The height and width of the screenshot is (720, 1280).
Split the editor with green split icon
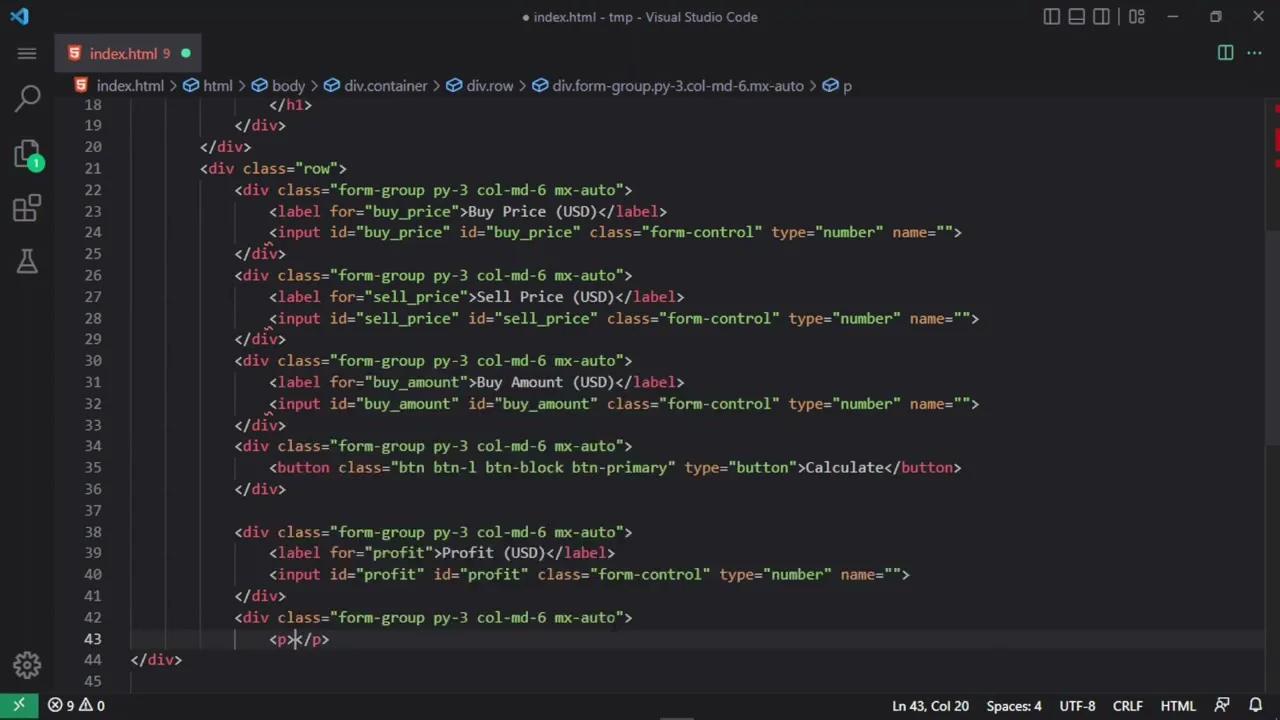(1225, 53)
